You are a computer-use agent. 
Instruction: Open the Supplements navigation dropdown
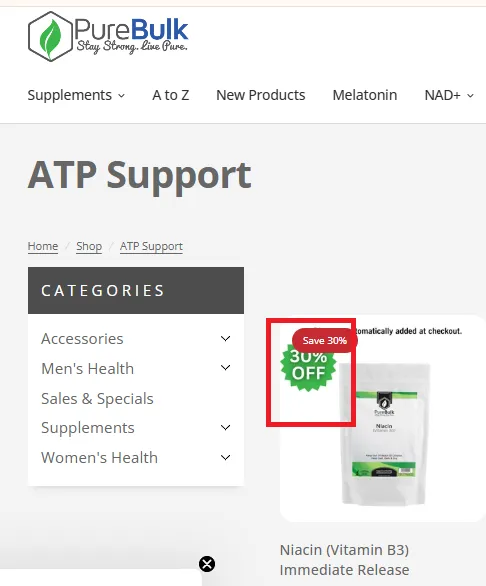(x=76, y=95)
